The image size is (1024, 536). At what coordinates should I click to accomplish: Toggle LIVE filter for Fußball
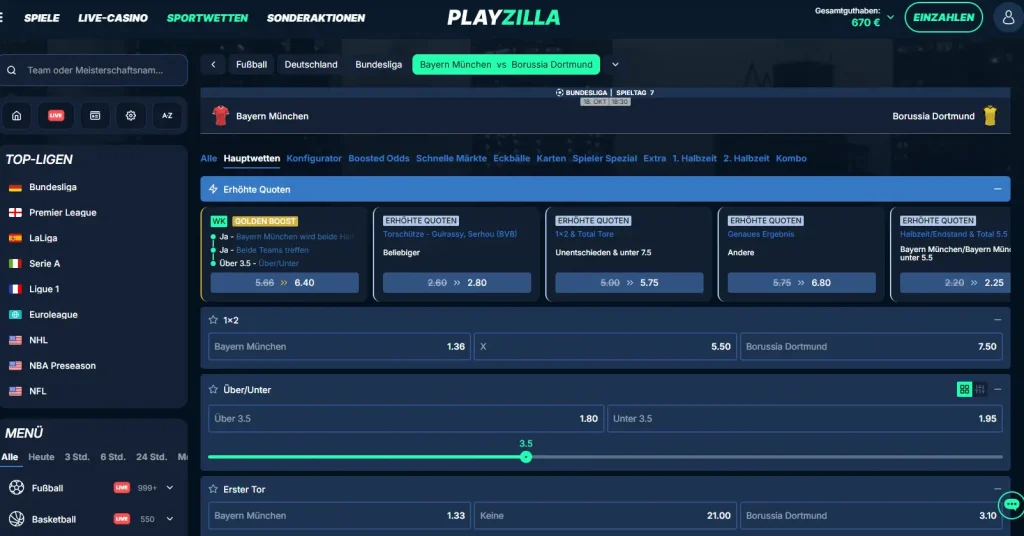121,488
